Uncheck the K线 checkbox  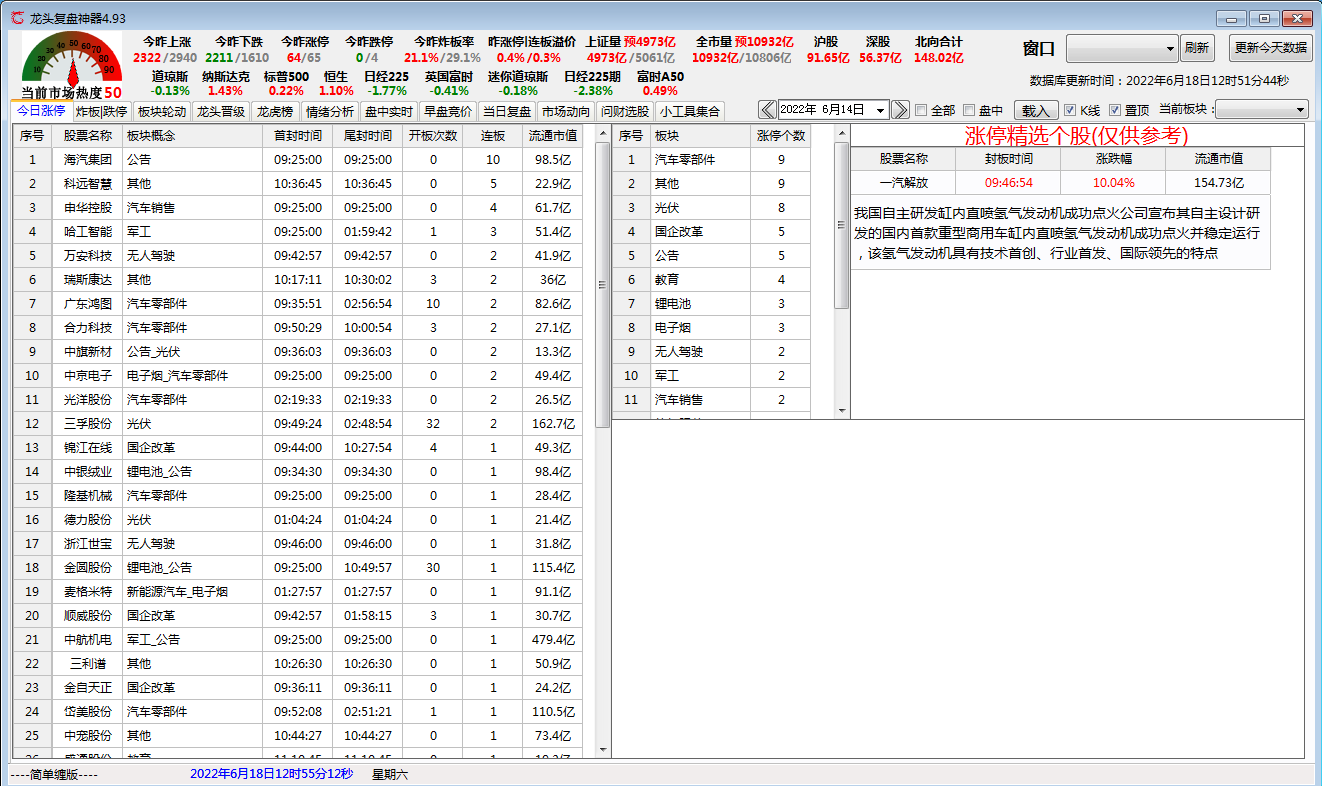click(1070, 110)
